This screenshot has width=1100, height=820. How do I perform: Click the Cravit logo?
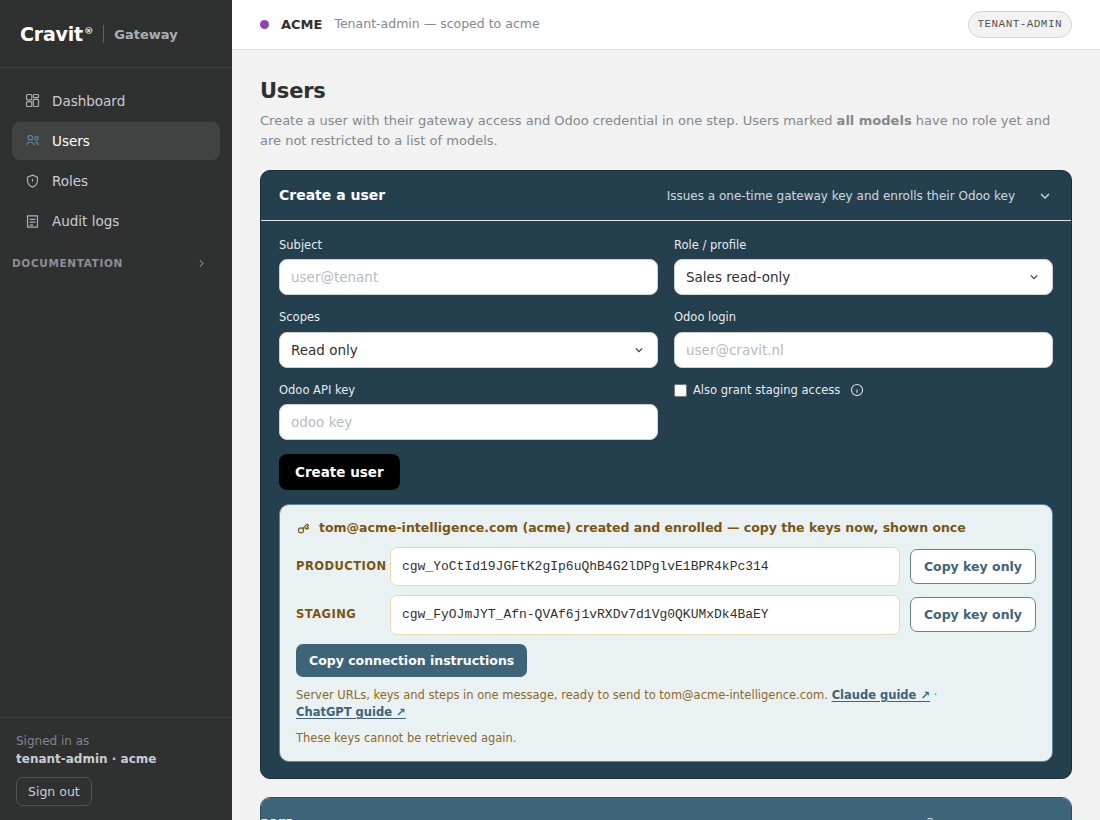pyautogui.click(x=56, y=34)
